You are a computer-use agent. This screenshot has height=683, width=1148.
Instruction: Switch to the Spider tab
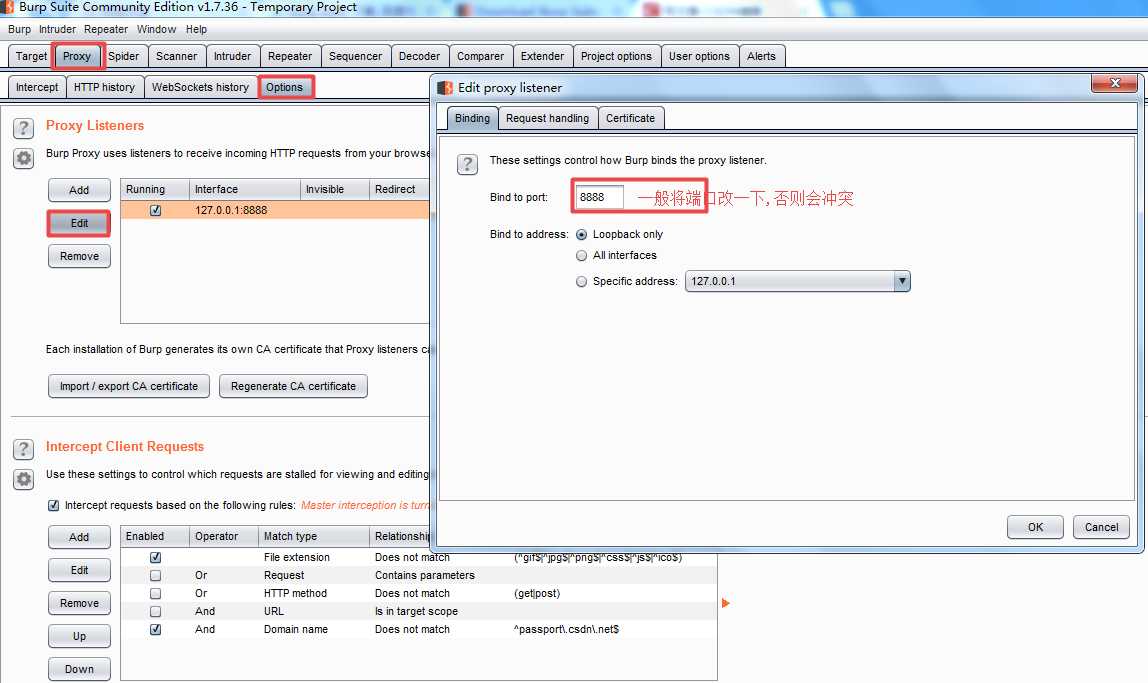(x=124, y=56)
